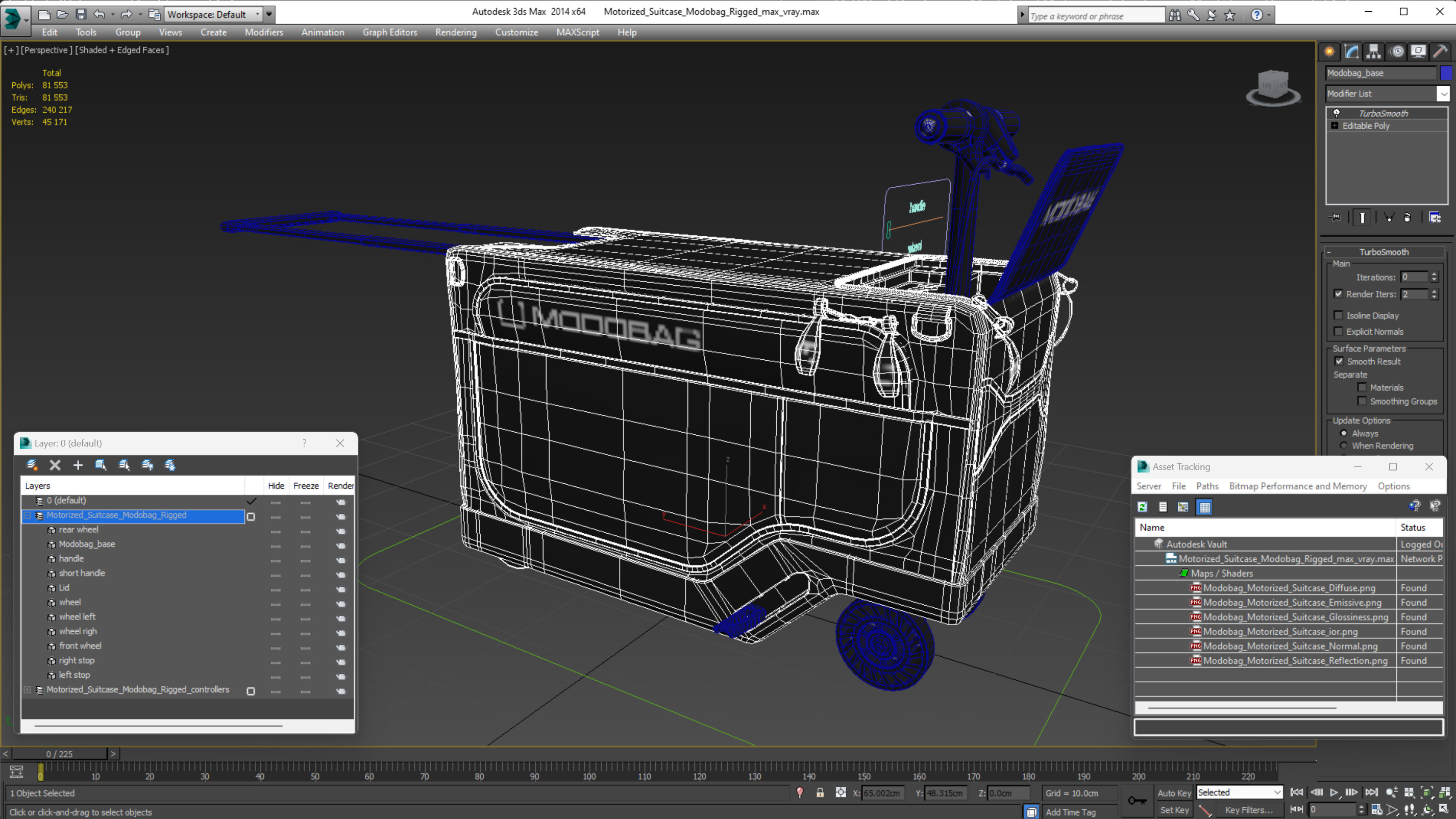
Task: Click Shaded + Edged Faces viewport label
Action: pyautogui.click(x=122, y=49)
